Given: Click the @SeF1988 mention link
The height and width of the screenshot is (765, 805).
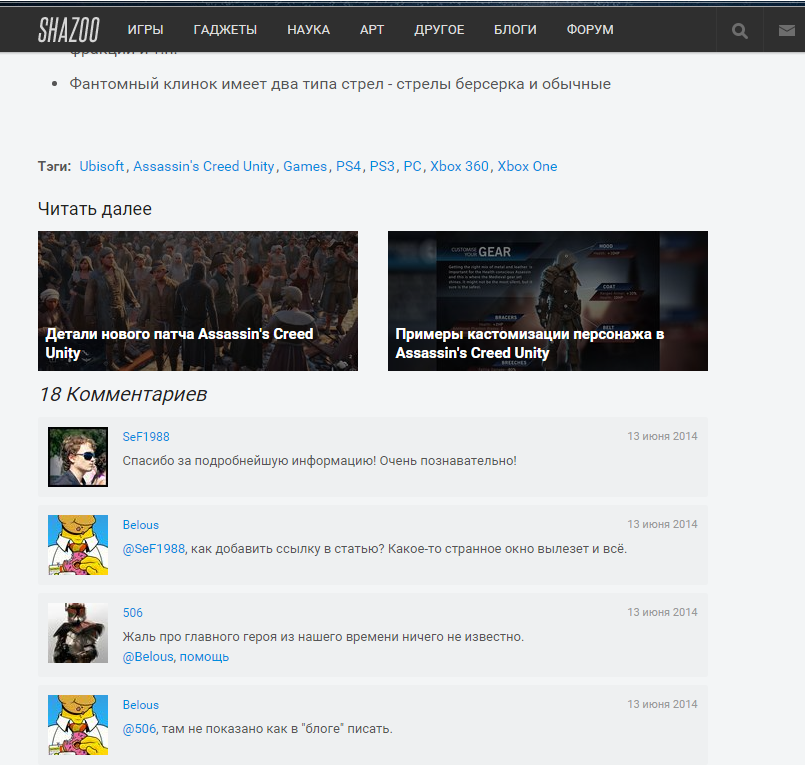Looking at the screenshot, I should pyautogui.click(x=154, y=549).
